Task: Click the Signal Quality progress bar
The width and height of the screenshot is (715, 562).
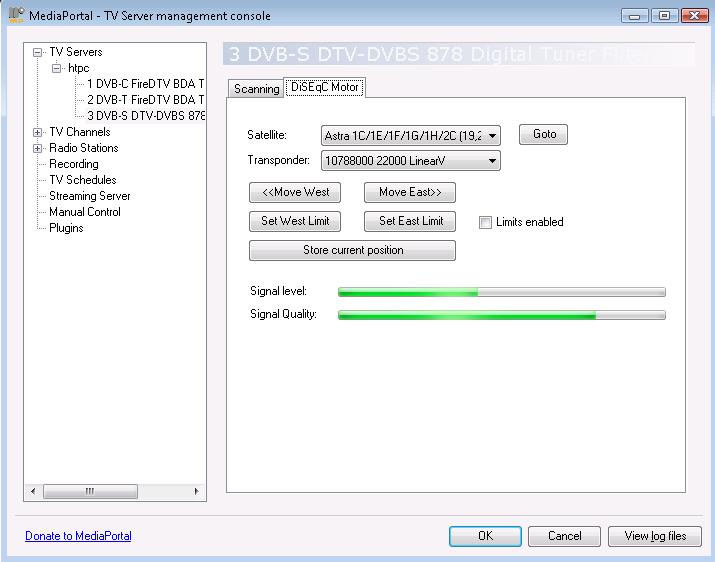Action: [x=501, y=315]
